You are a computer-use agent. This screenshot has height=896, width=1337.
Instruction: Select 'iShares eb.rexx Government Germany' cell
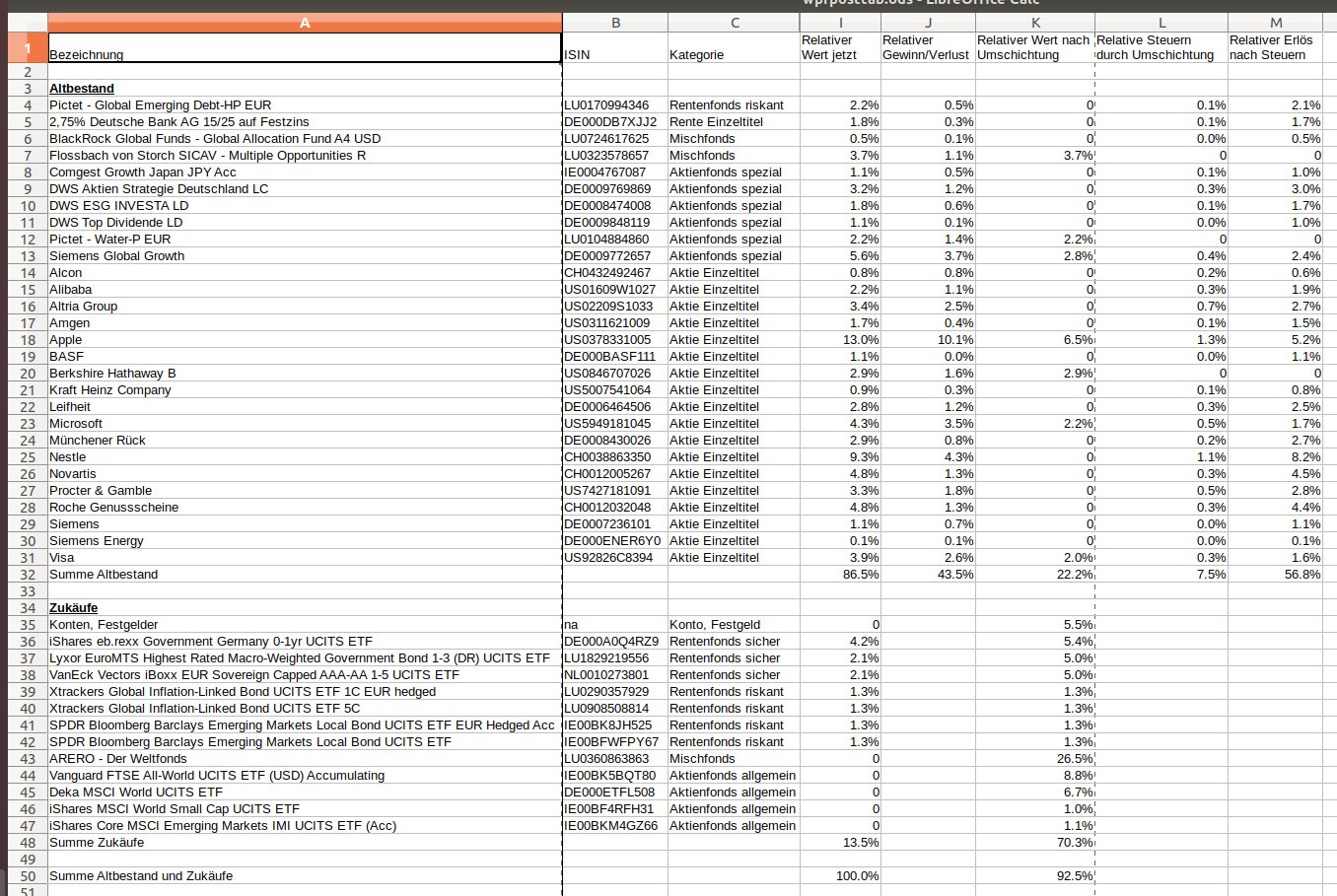pyautogui.click(x=305, y=642)
